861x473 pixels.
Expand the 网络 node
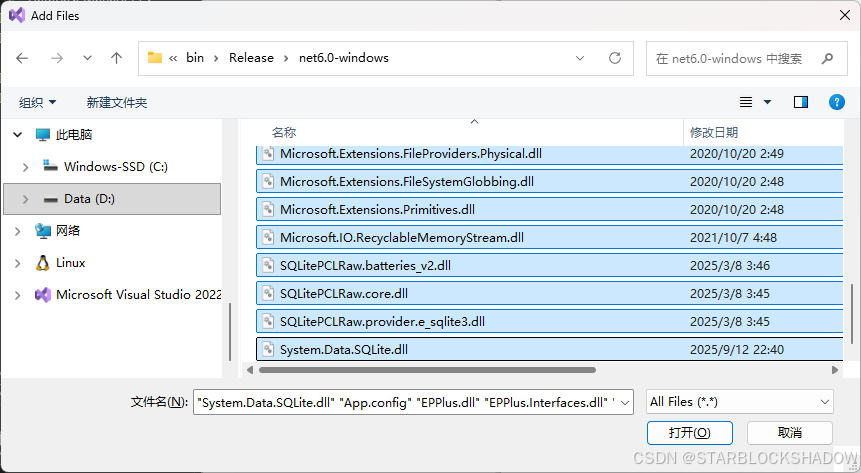click(18, 231)
